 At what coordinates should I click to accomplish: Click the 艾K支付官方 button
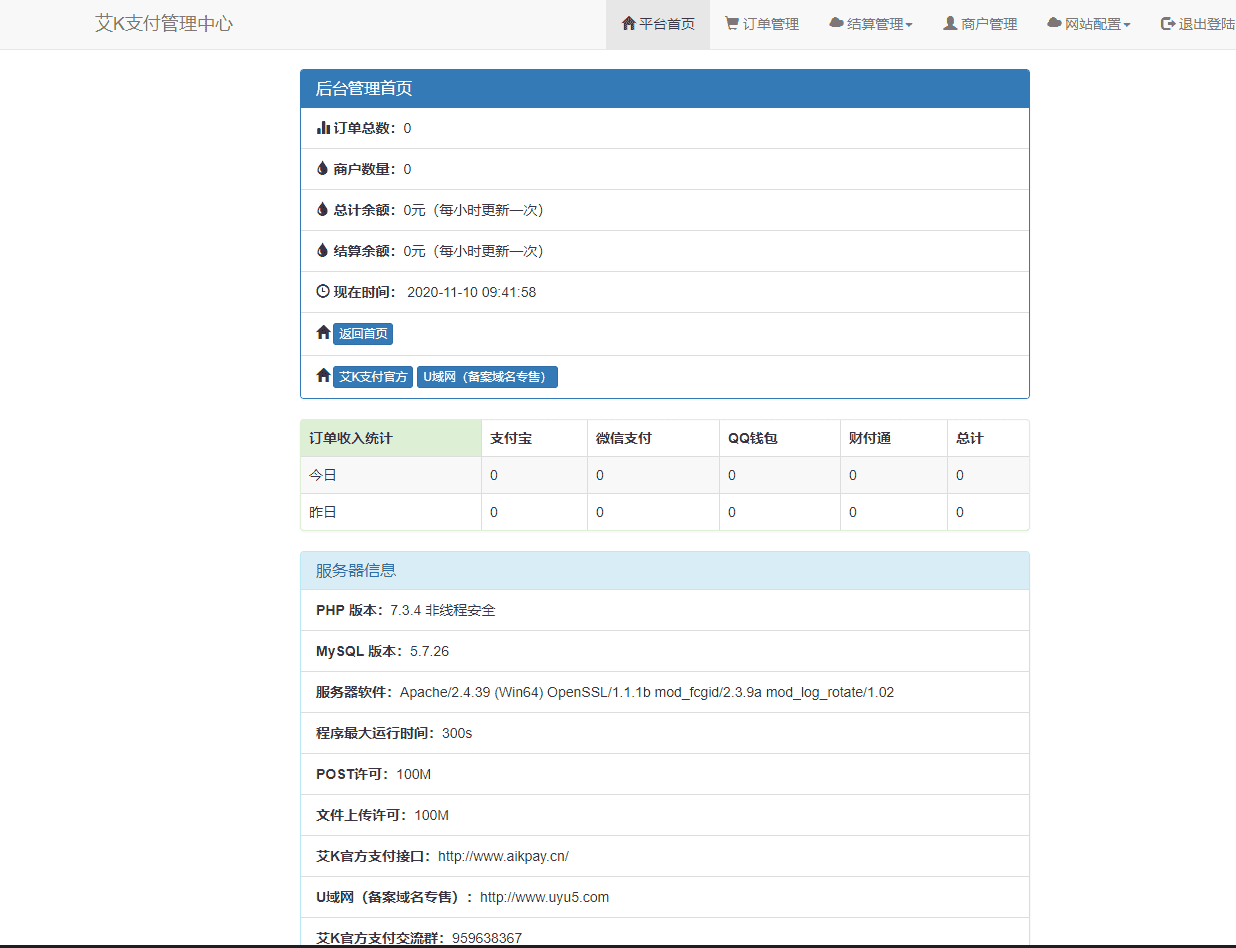[371, 376]
